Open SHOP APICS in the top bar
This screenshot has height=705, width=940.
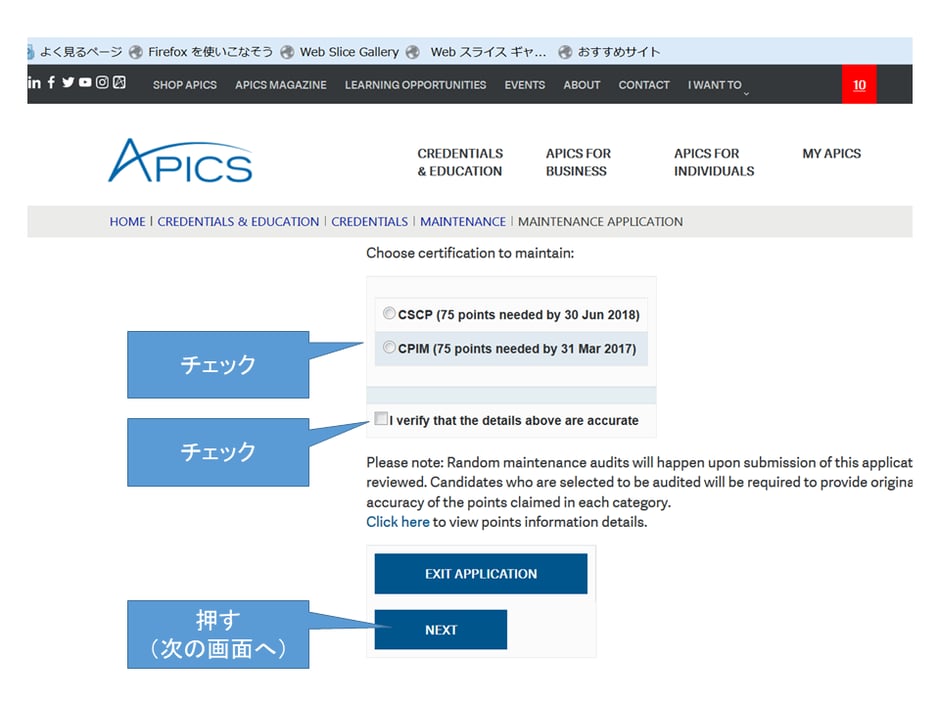185,85
